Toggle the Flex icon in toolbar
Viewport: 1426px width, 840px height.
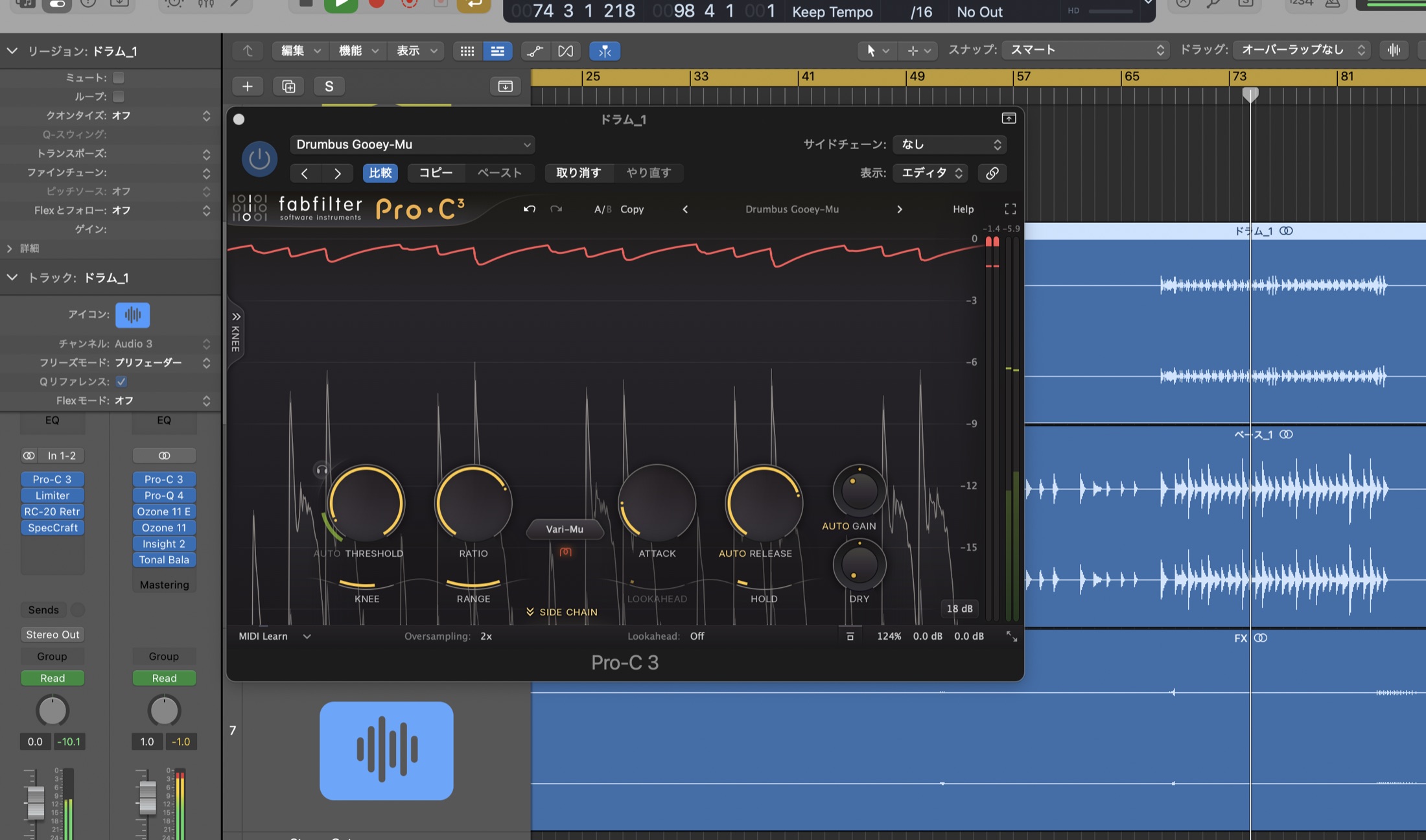click(x=566, y=51)
